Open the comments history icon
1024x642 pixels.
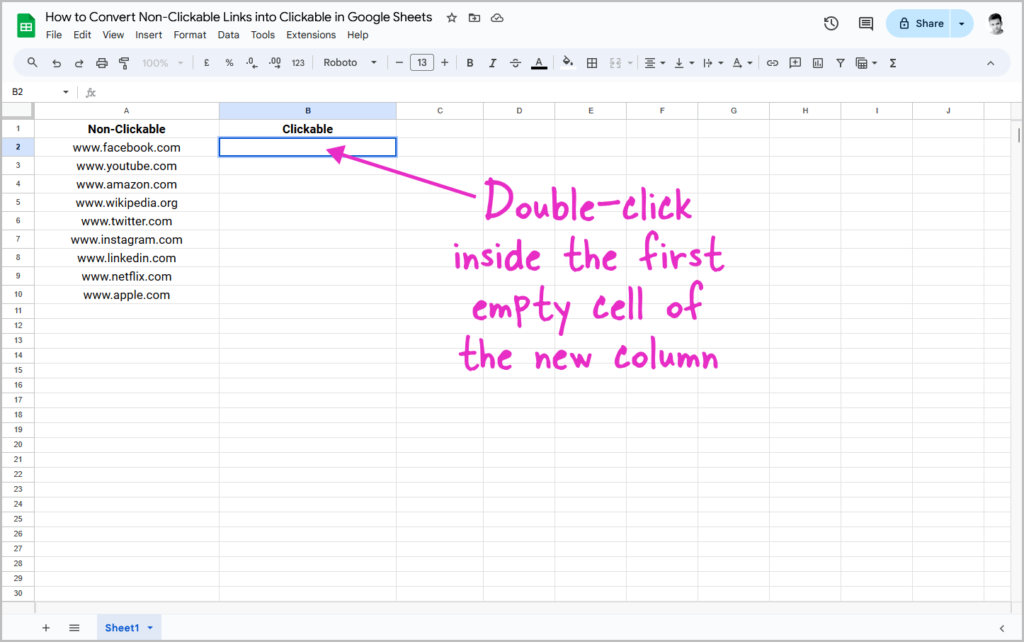[866, 24]
